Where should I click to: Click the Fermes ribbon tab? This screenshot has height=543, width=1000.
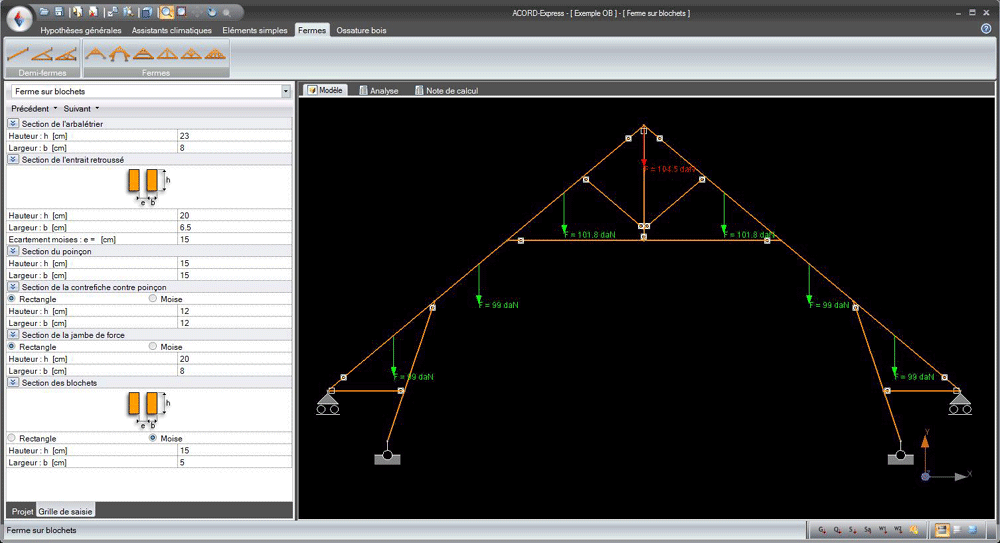tap(312, 30)
